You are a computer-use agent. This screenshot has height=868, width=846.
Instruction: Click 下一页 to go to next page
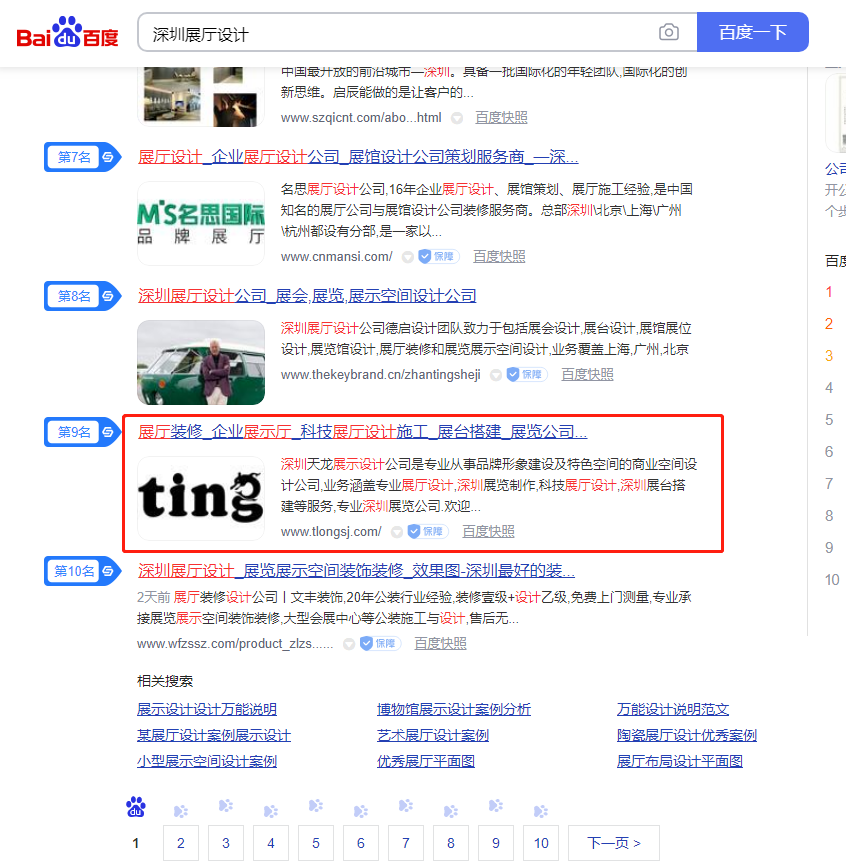(x=614, y=843)
